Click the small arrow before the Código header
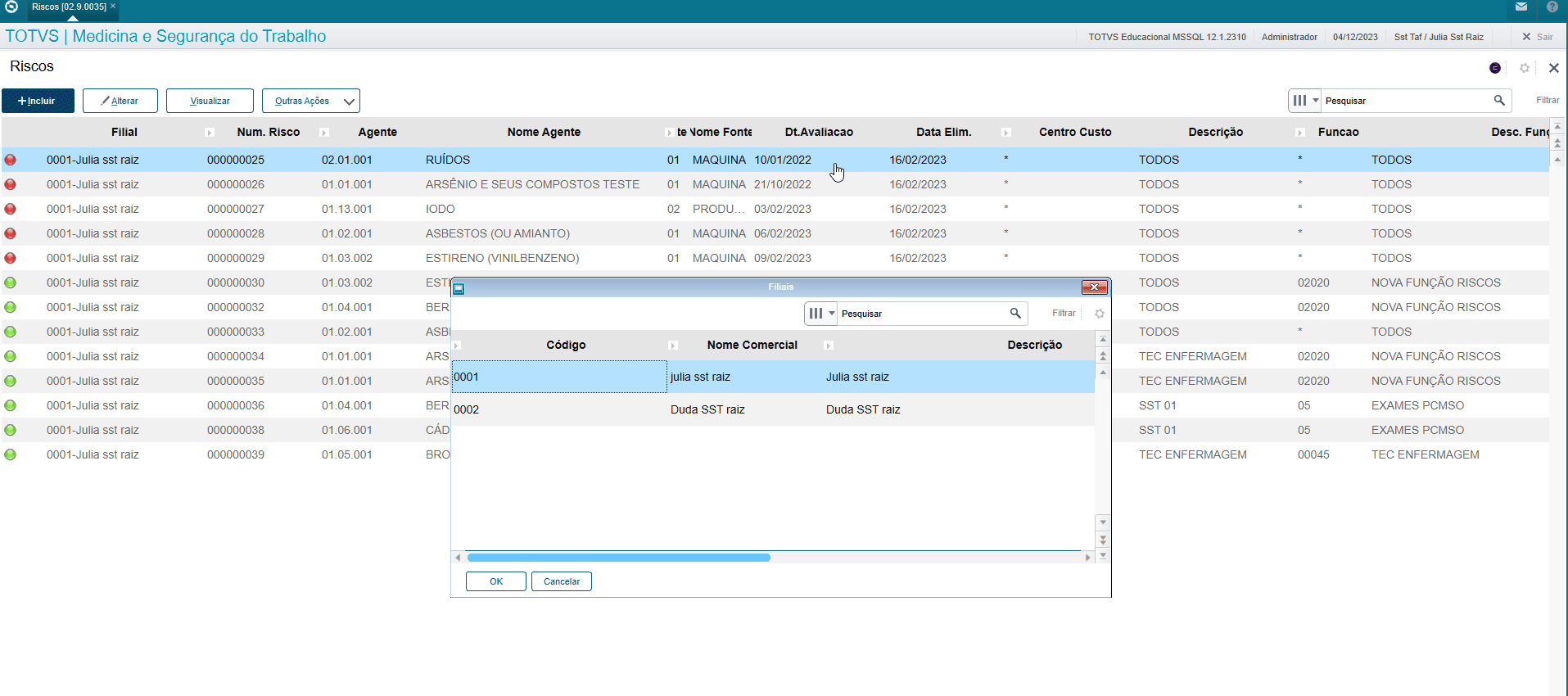This screenshot has width=1568, height=696. (457, 346)
